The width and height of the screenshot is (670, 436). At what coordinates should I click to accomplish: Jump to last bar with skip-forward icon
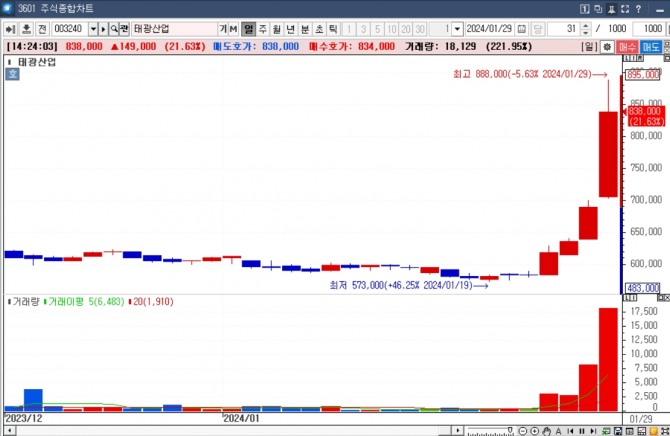tap(593, 431)
